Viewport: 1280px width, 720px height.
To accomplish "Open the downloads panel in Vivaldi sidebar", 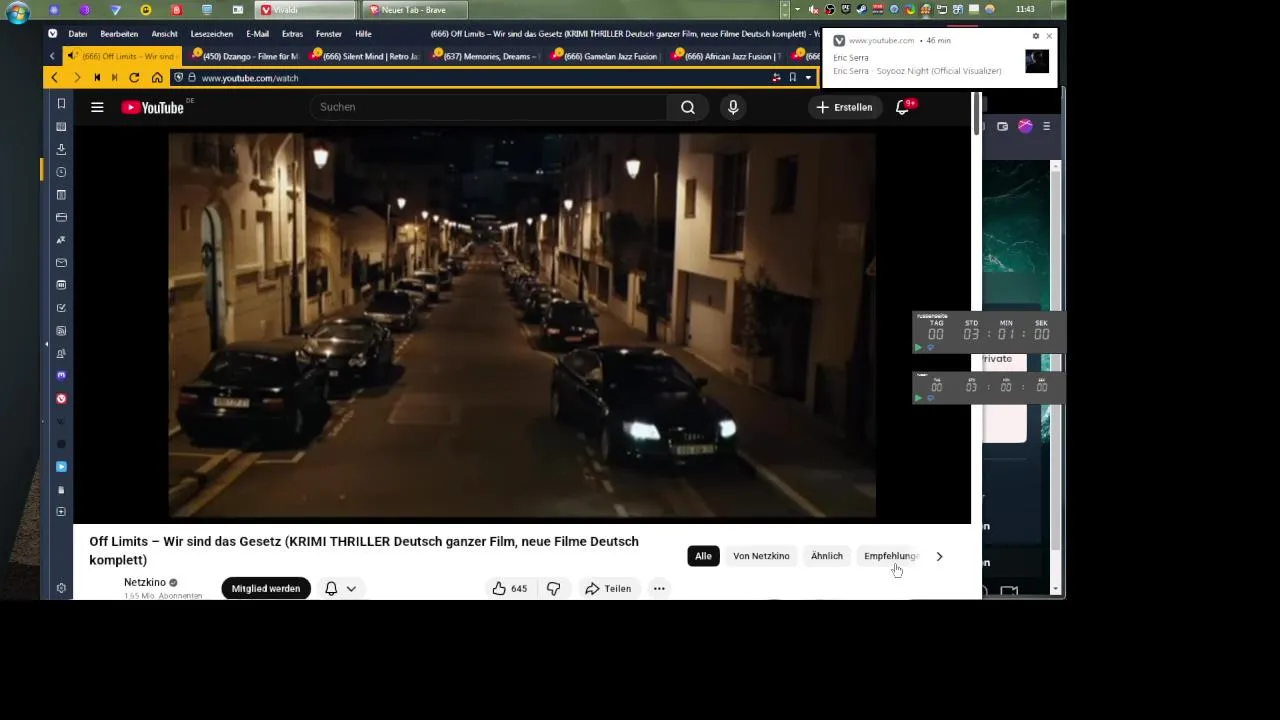I will coord(61,149).
